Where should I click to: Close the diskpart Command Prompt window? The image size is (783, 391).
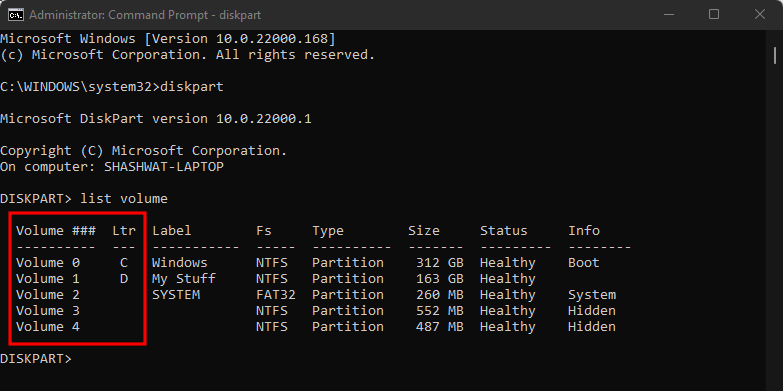tap(760, 14)
